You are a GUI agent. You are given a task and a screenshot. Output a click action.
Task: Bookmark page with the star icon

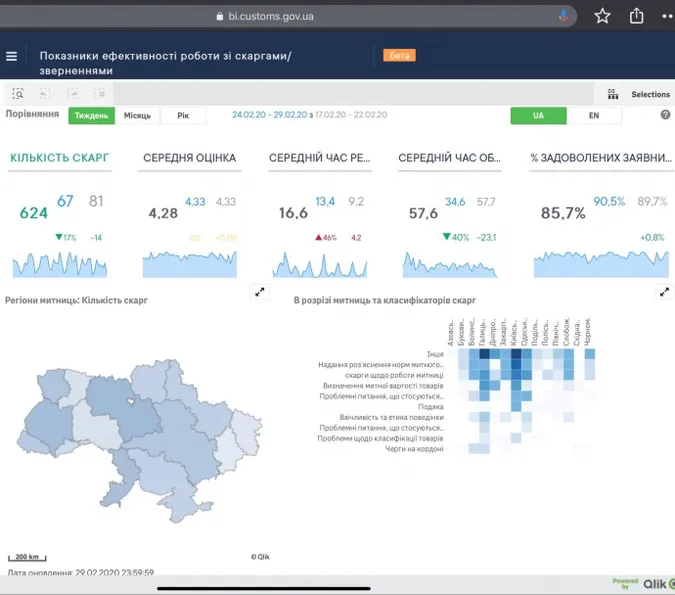tap(602, 16)
